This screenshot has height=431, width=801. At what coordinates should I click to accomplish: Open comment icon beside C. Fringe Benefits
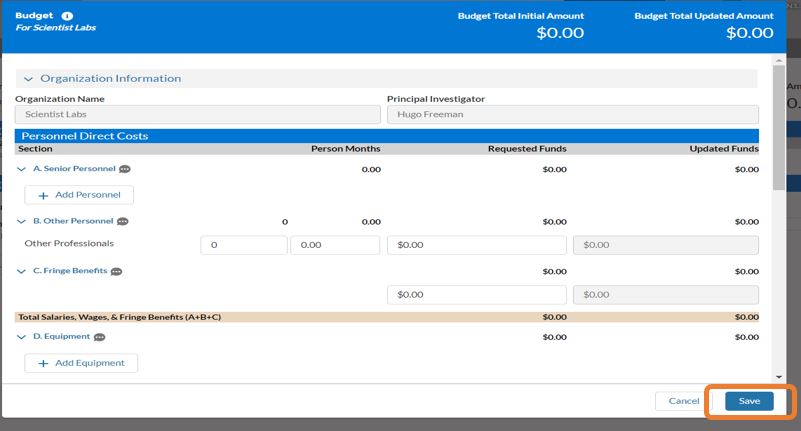click(117, 271)
